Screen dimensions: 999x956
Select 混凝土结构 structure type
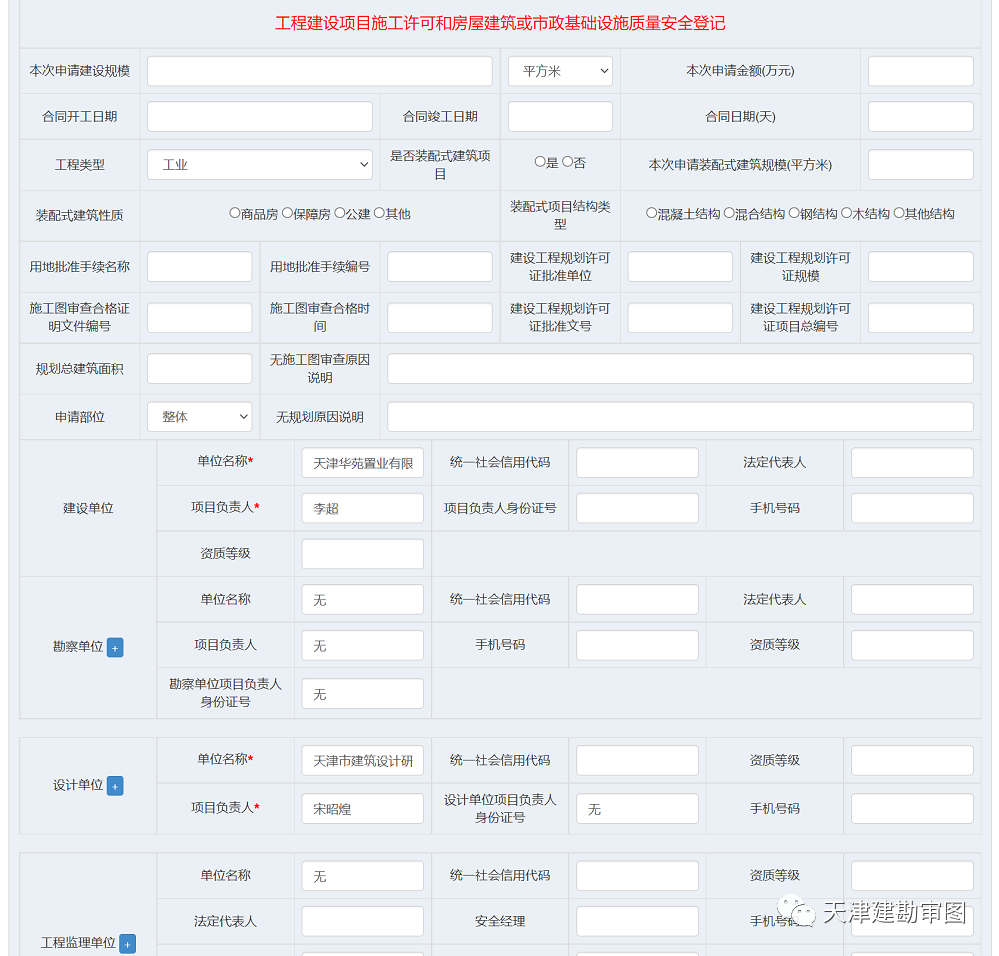click(x=651, y=213)
